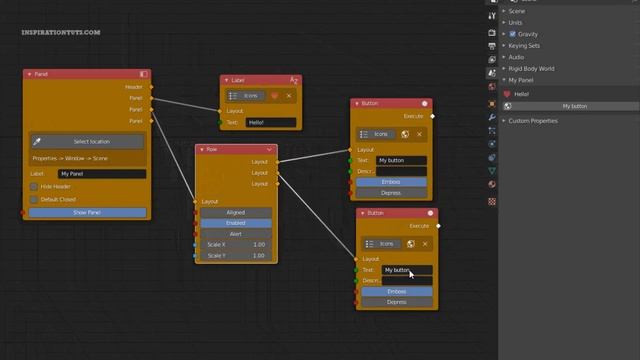Open the View Layer properties tab
This screenshot has width=640, height=360.
point(492,60)
